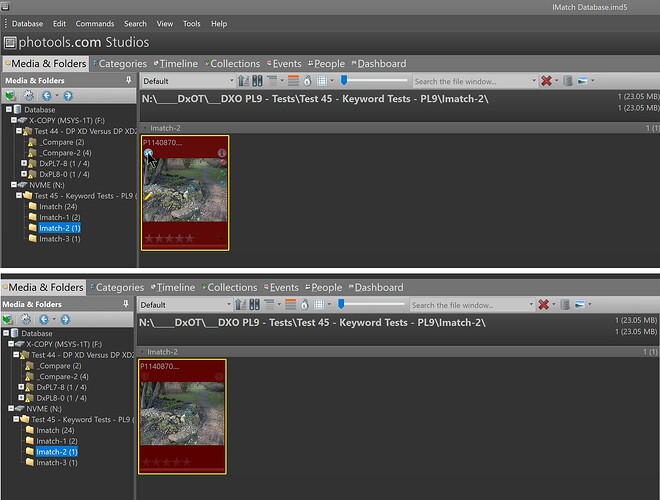Collapse the NVME (N:) drive in lower tree
Screen dimensions: 660x500
pyautogui.click(x=8, y=408)
